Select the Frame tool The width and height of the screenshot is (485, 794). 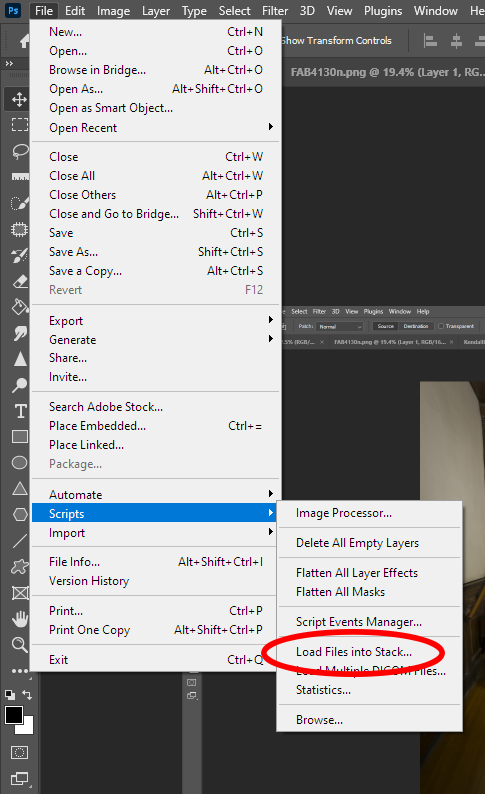tap(19, 592)
